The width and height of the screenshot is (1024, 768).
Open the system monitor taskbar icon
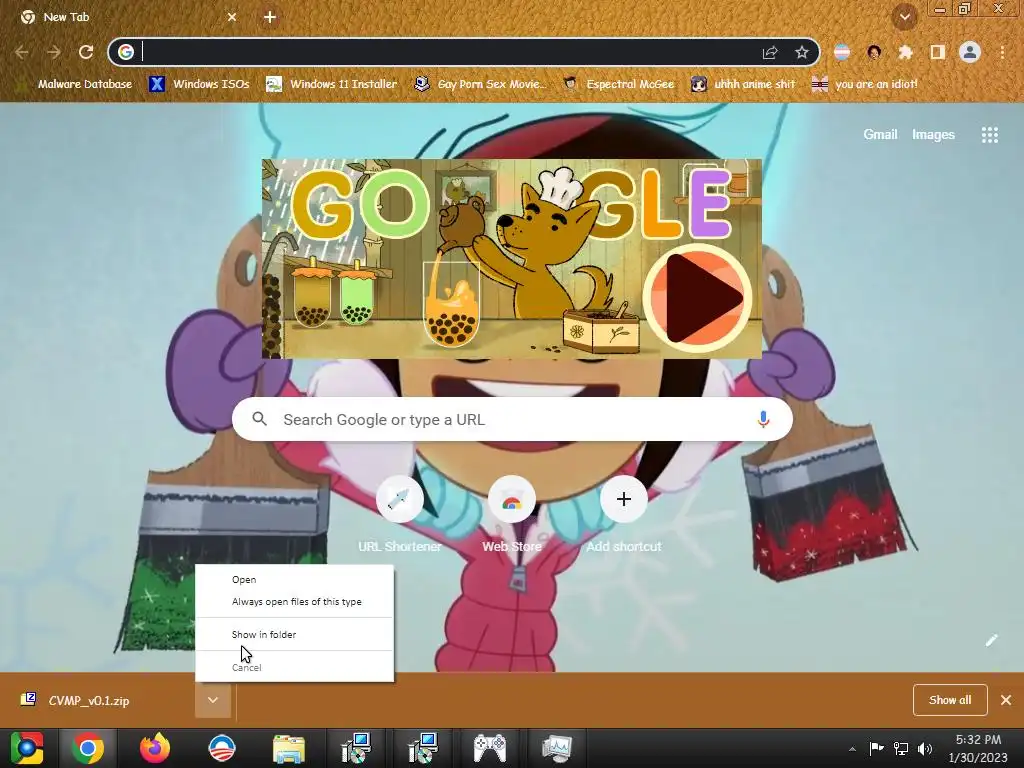point(556,748)
